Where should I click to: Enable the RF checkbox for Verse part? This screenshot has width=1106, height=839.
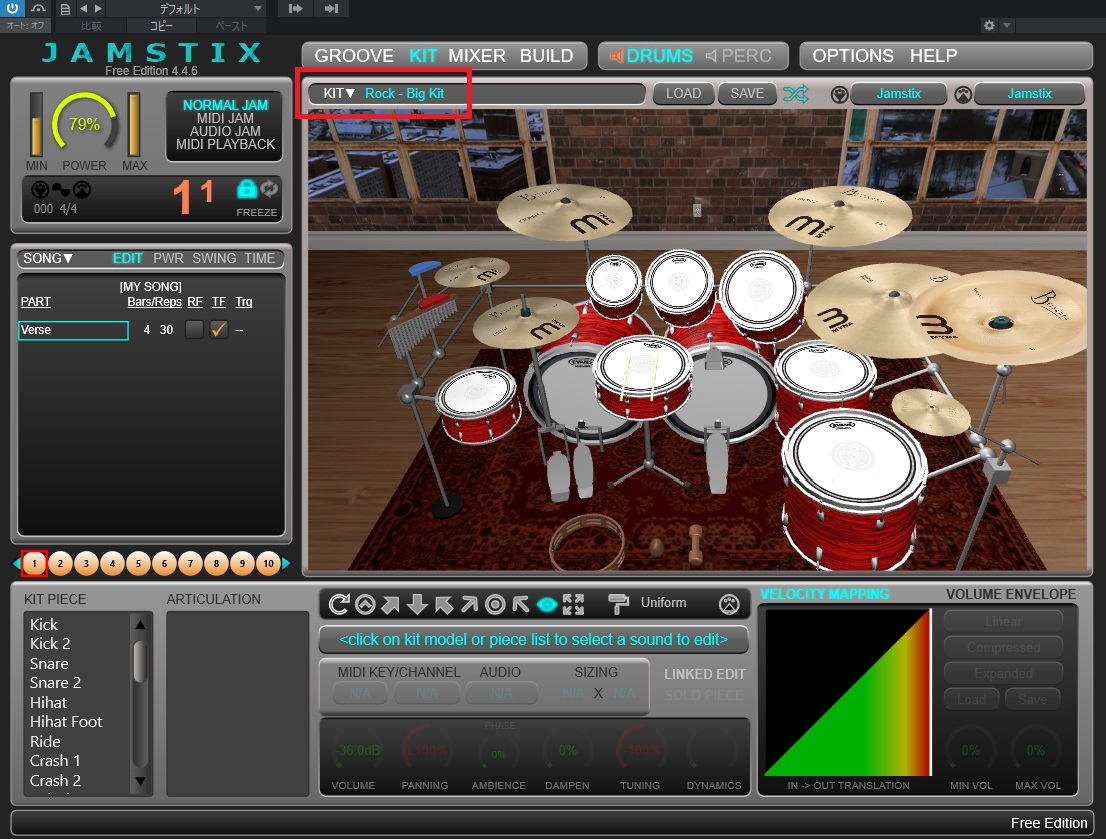pos(194,330)
